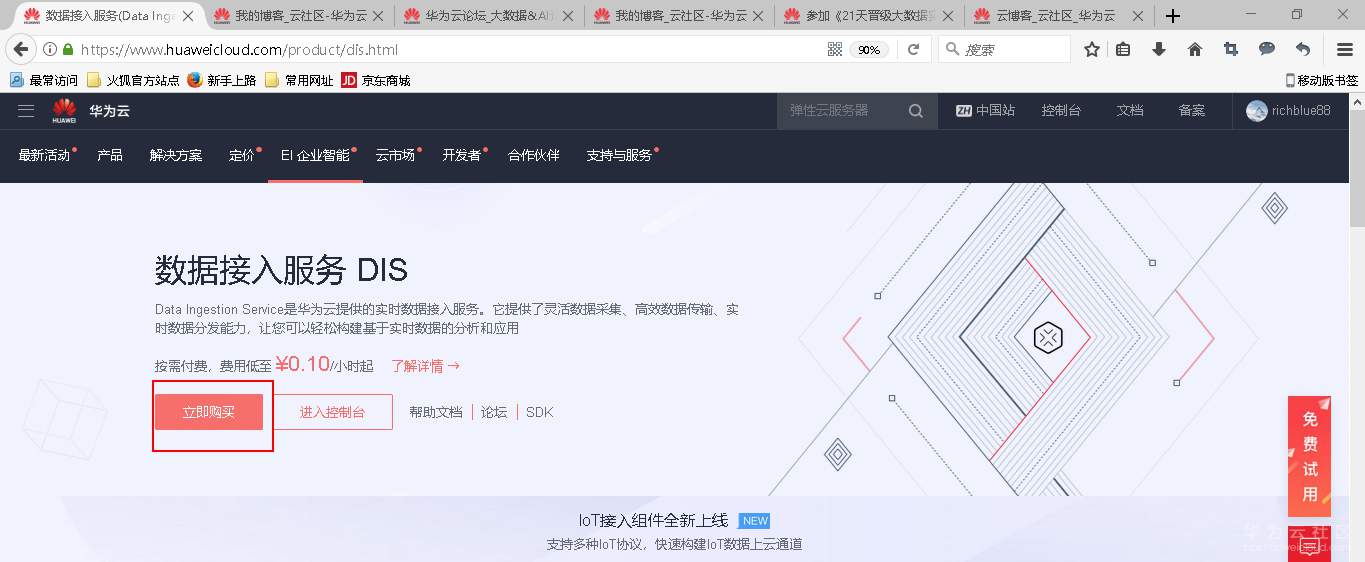The image size is (1365, 562).
Task: Focus the 弹性云服务器 site search field
Action: coord(842,111)
